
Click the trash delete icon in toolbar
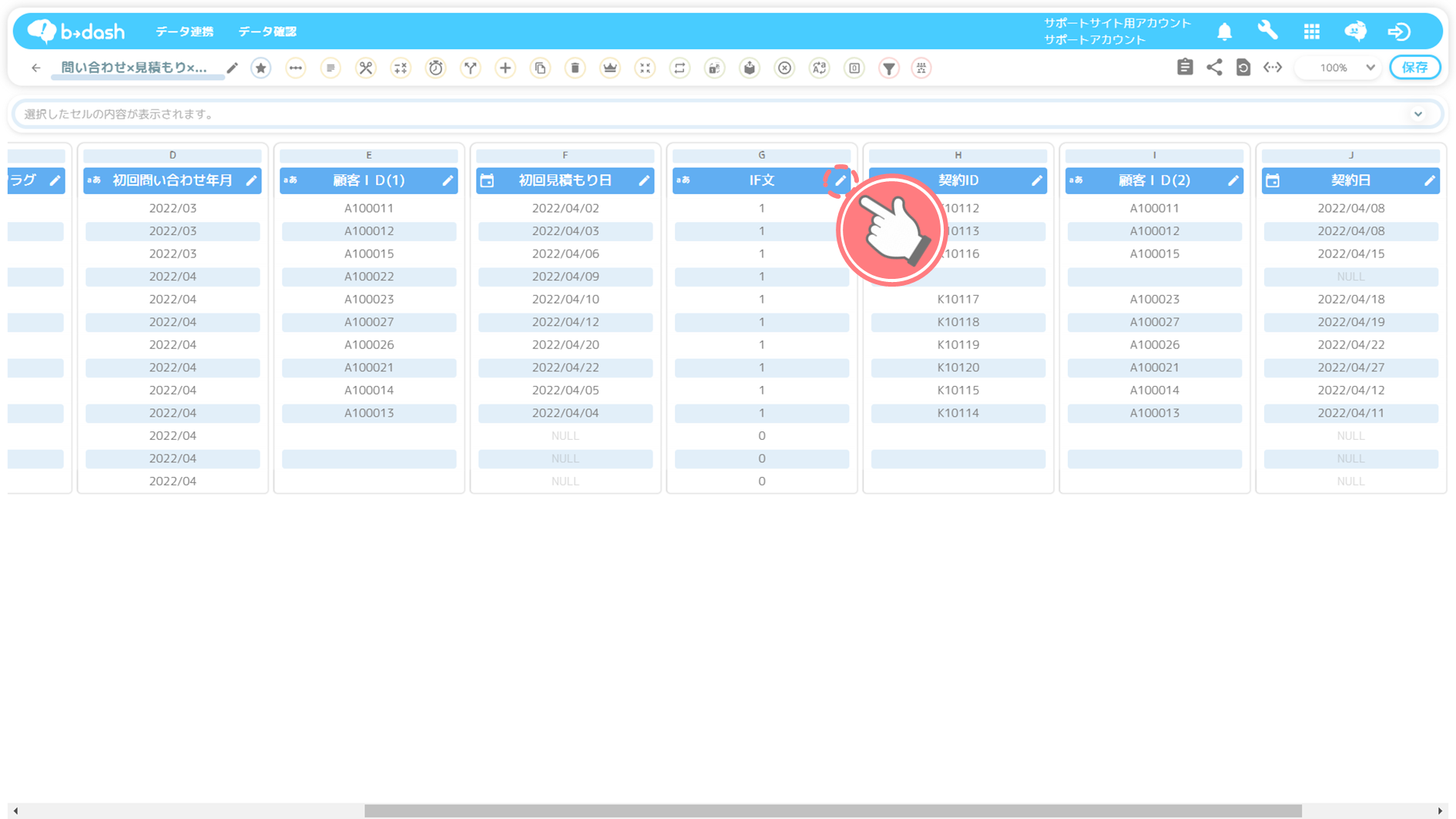coord(575,68)
